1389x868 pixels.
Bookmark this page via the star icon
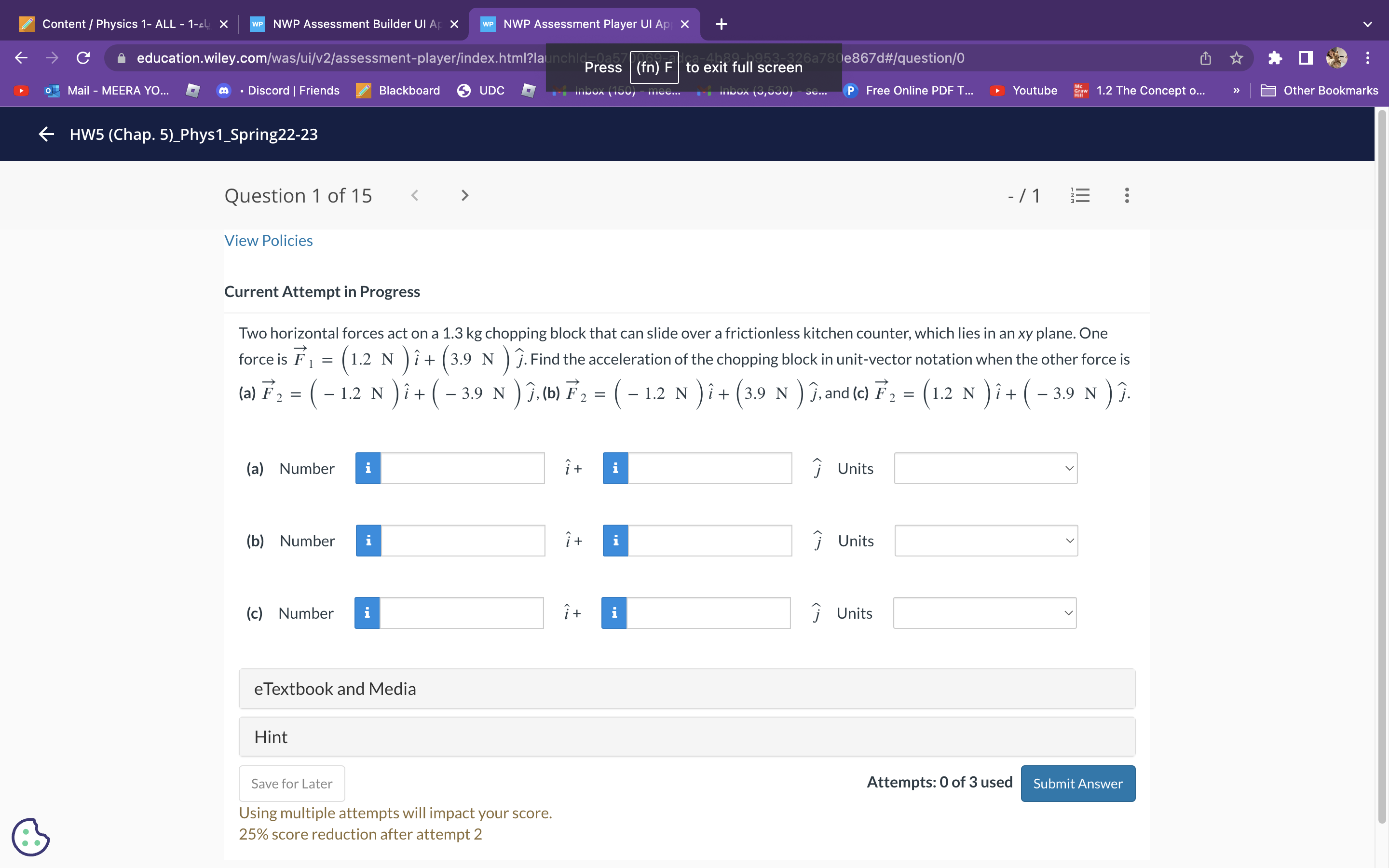pos(1235,57)
